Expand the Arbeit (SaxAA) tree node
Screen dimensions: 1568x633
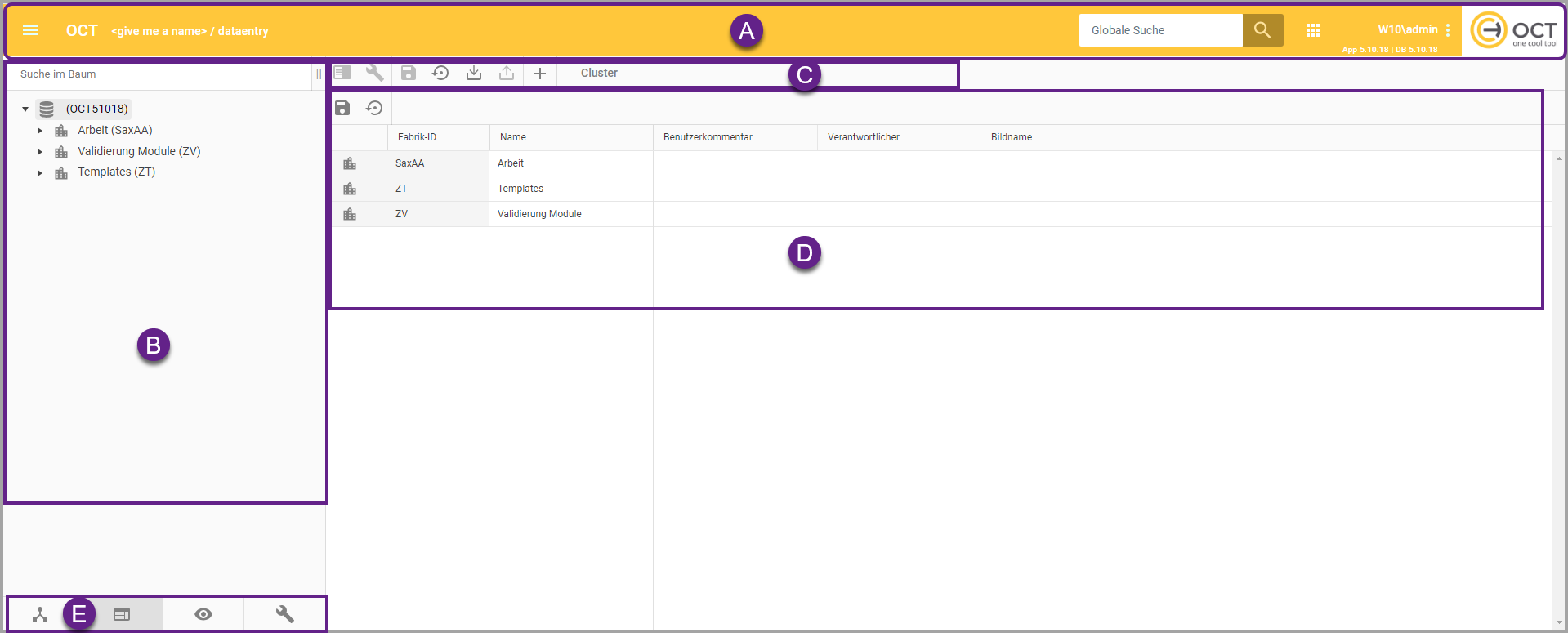coord(39,131)
